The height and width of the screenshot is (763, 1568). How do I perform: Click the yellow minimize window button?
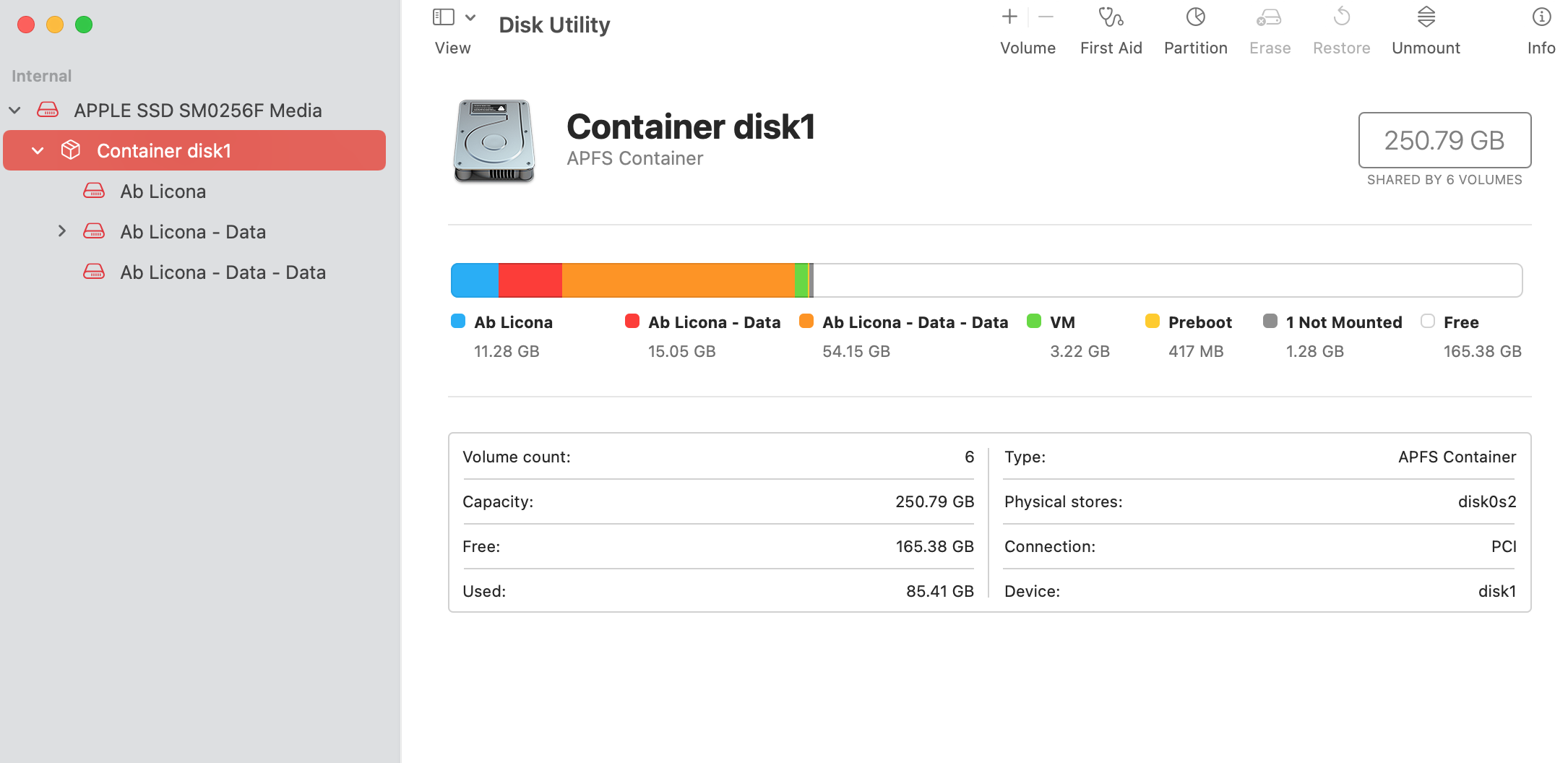[55, 25]
